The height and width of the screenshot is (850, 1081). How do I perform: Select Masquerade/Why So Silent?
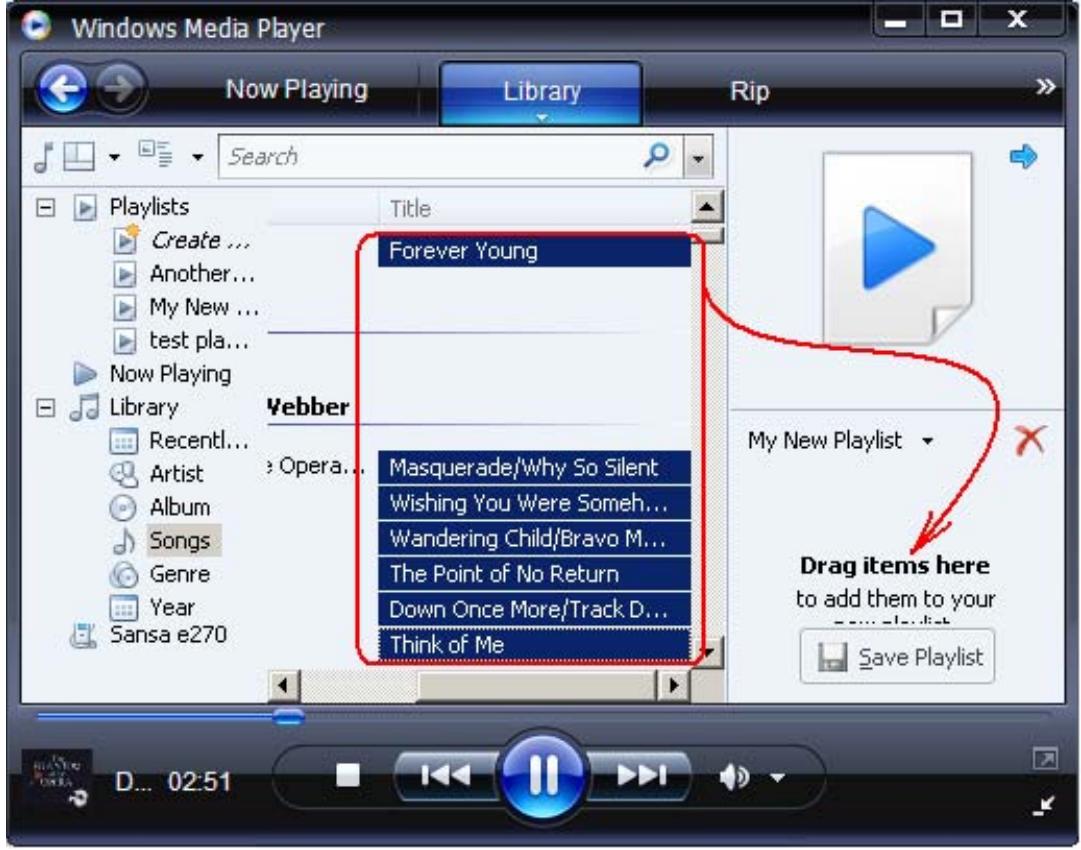pyautogui.click(x=534, y=467)
